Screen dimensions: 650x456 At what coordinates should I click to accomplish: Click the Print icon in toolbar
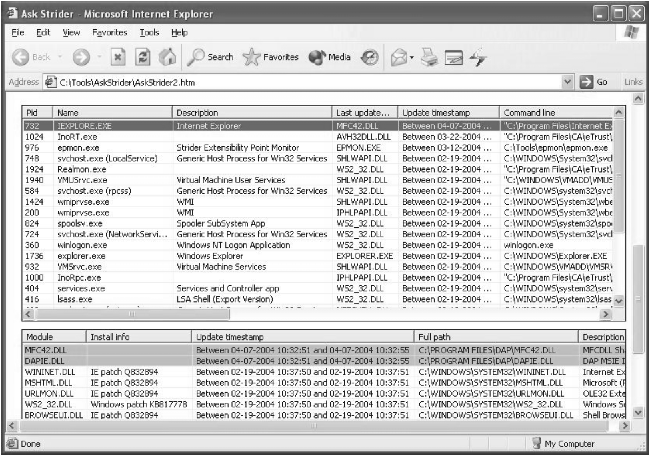pyautogui.click(x=429, y=57)
